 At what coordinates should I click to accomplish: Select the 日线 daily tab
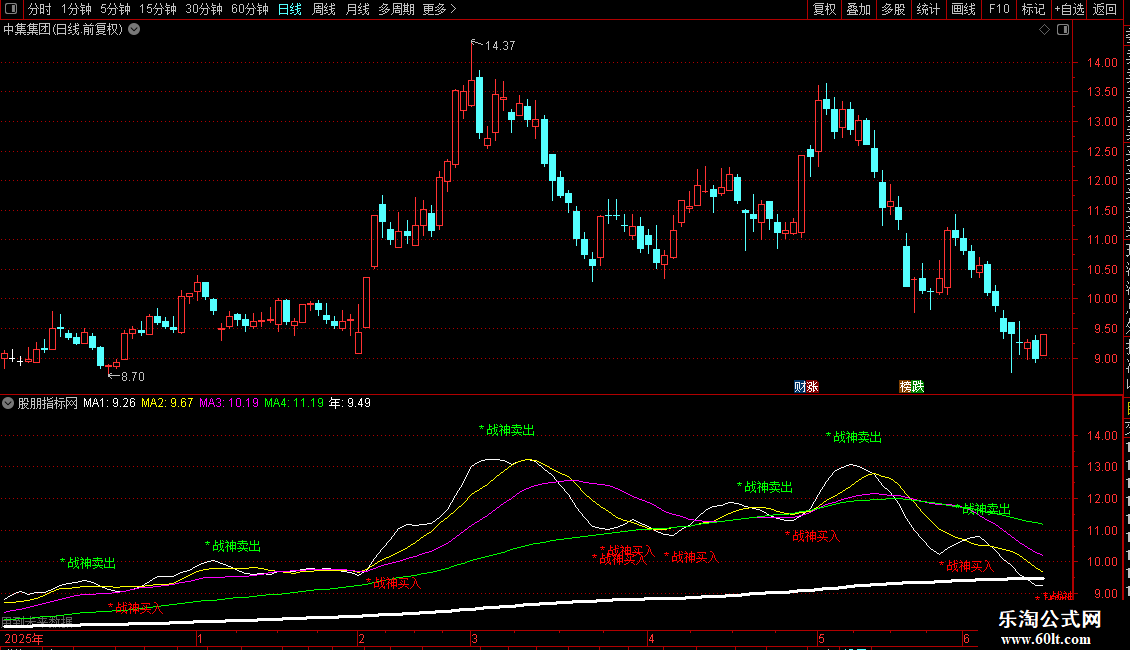tap(290, 9)
